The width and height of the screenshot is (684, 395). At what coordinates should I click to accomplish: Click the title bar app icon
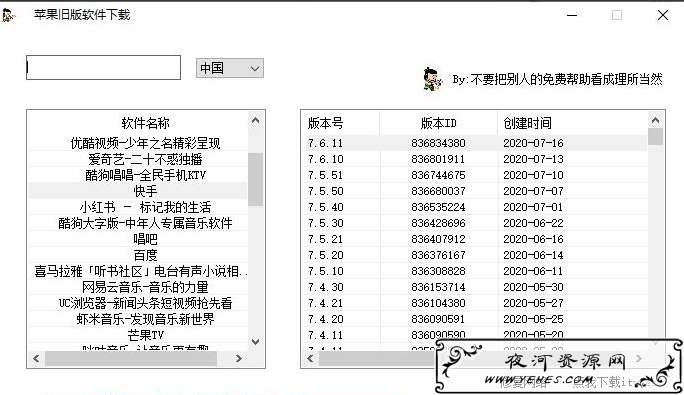(x=9, y=15)
